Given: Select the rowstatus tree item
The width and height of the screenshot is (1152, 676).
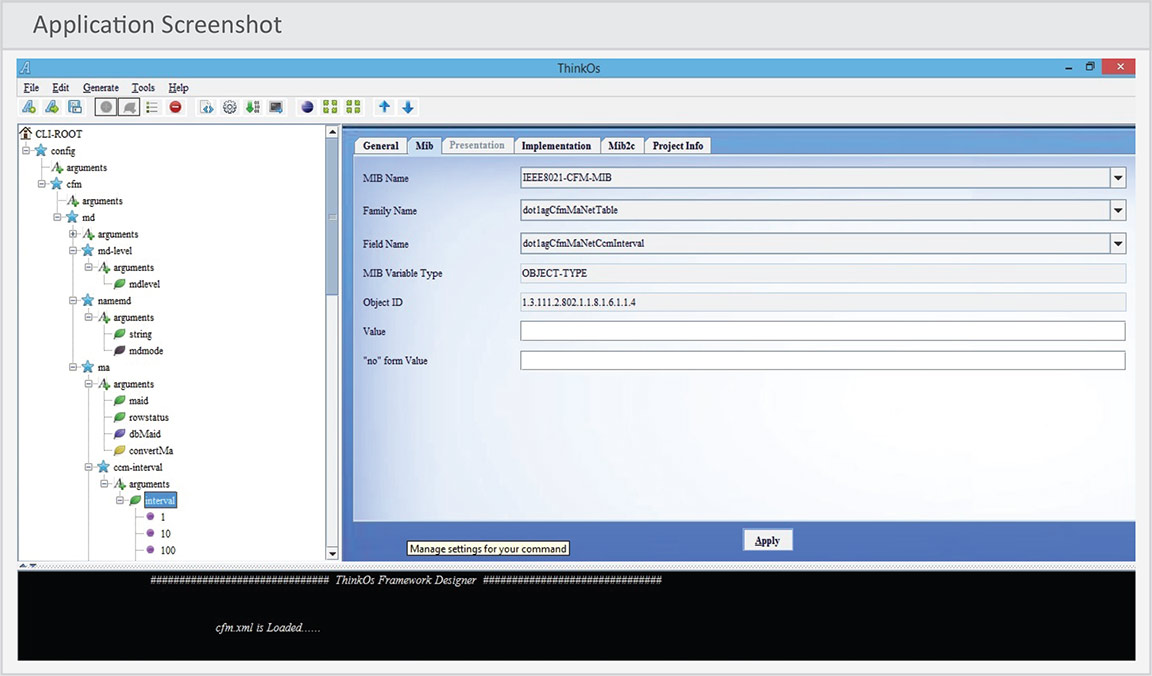Looking at the screenshot, I should tap(149, 417).
